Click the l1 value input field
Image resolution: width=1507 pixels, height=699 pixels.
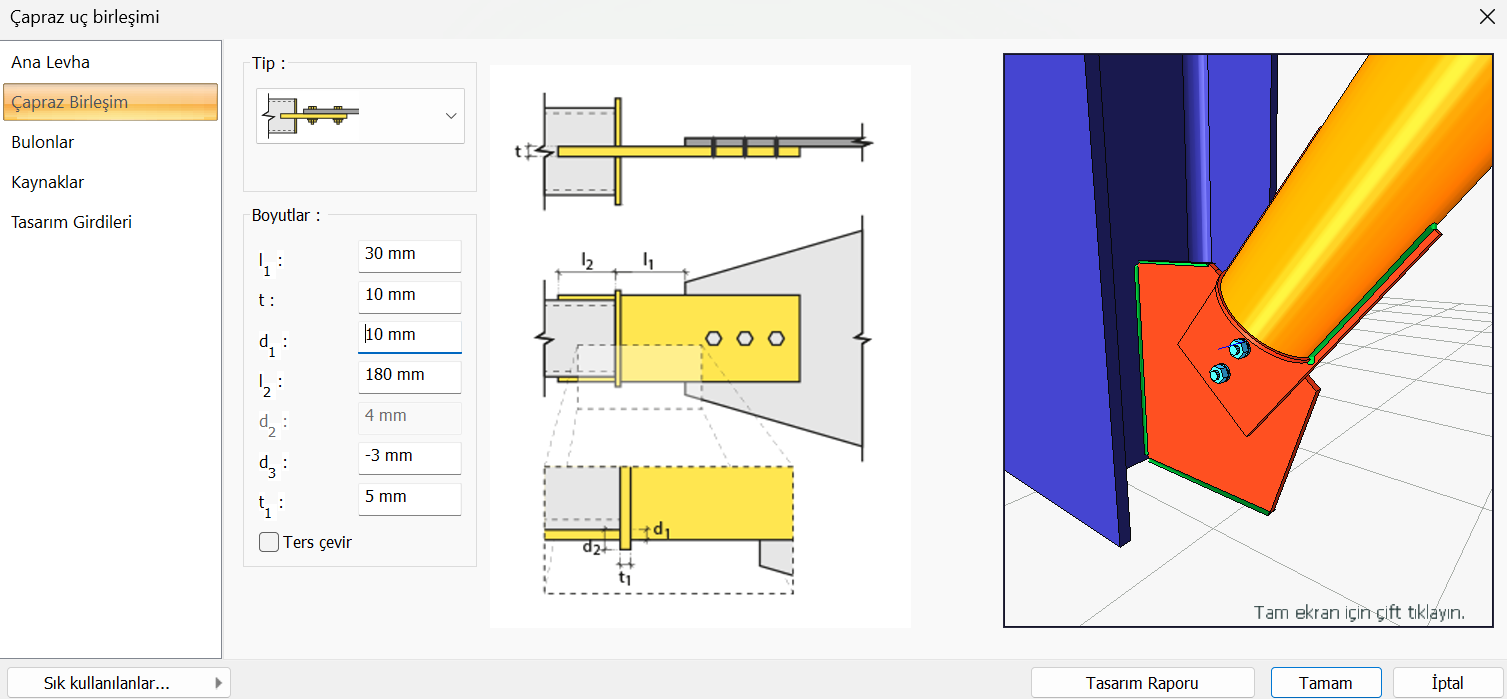pos(409,255)
